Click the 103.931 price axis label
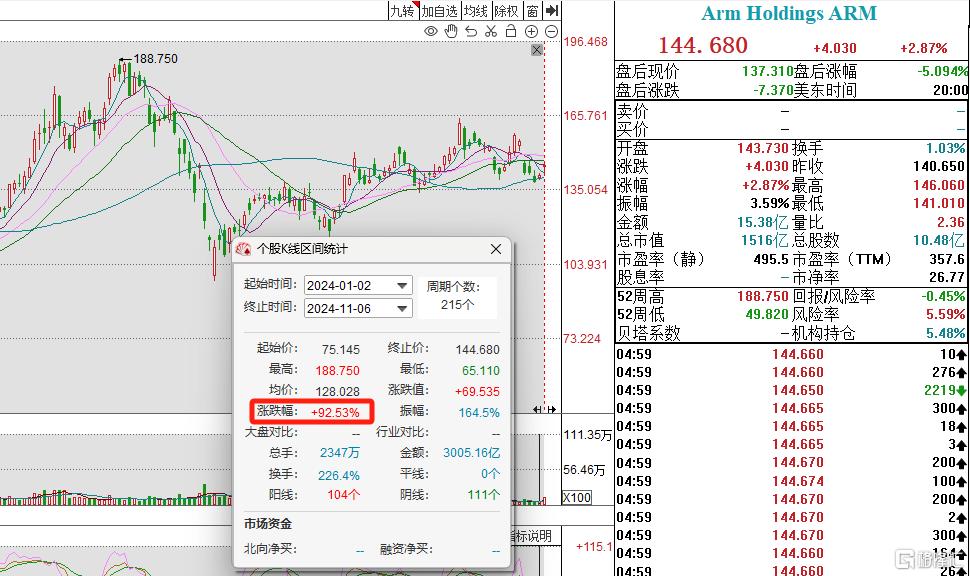This screenshot has width=970, height=576. point(585,265)
